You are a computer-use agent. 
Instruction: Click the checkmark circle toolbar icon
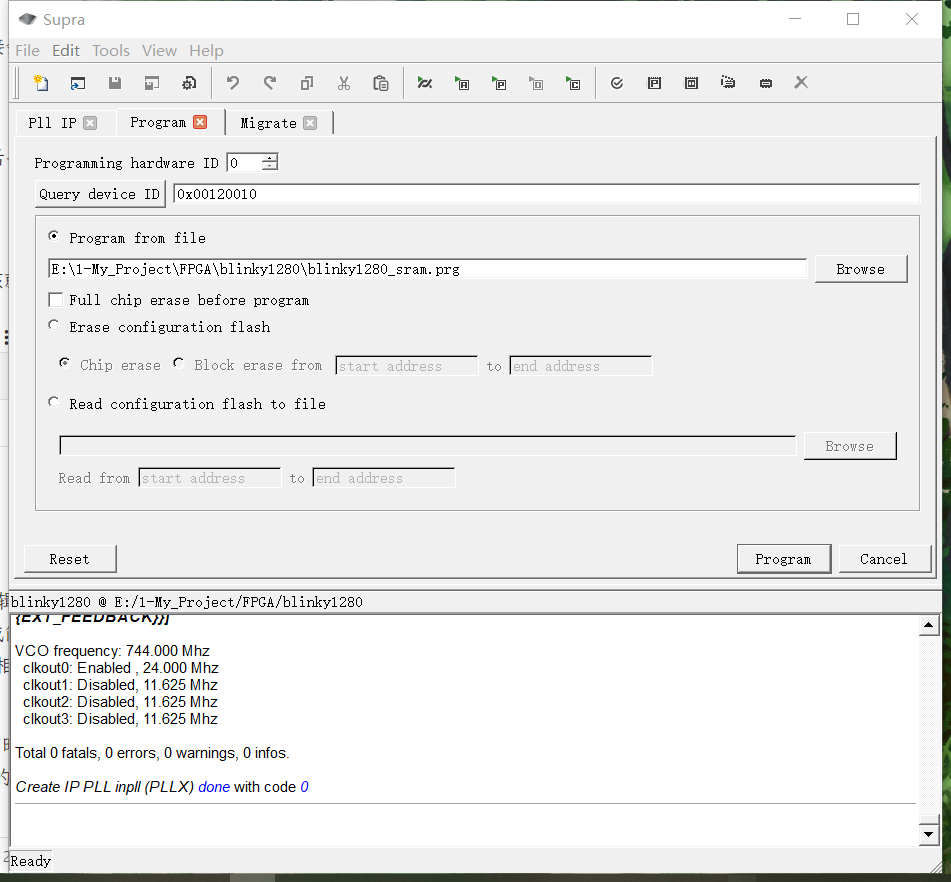(617, 83)
